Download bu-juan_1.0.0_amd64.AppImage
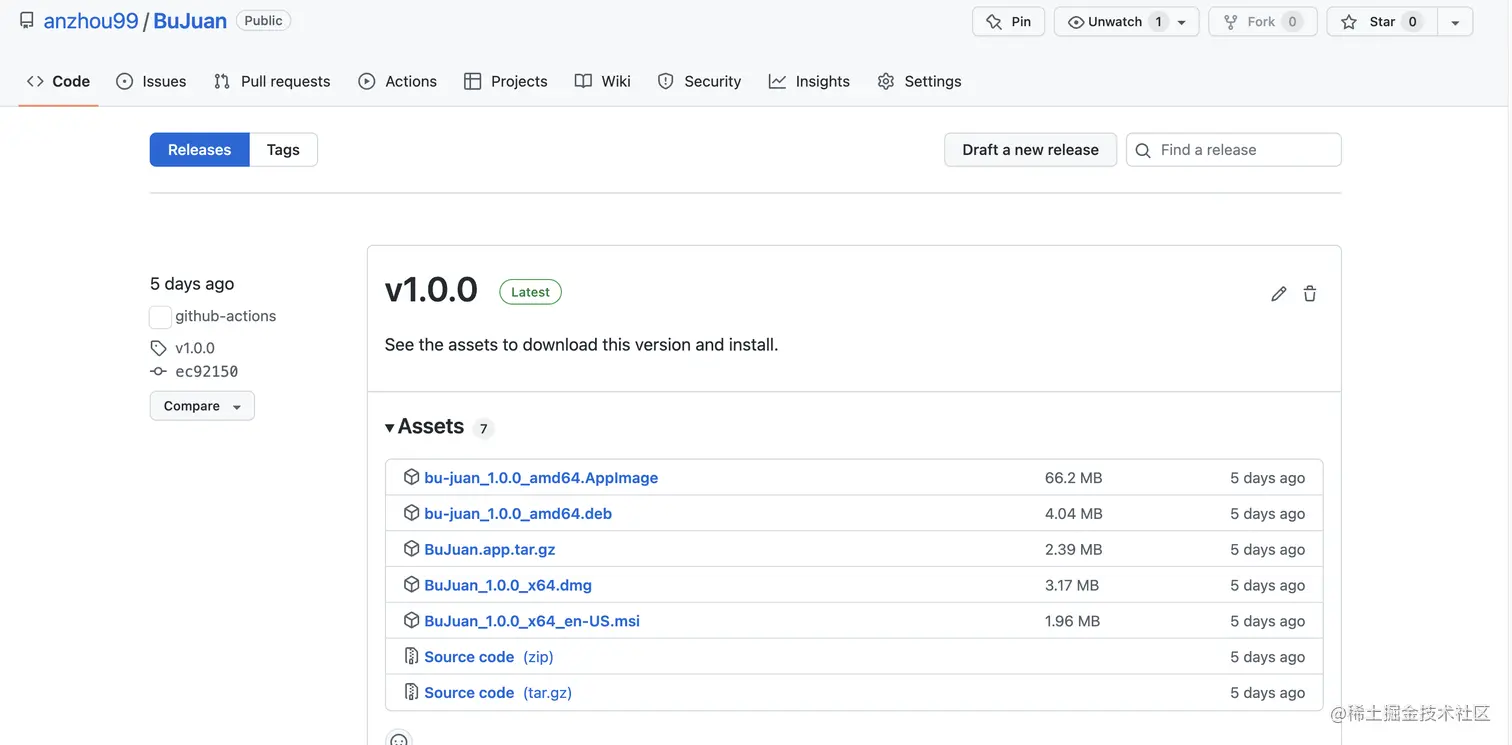 click(541, 478)
